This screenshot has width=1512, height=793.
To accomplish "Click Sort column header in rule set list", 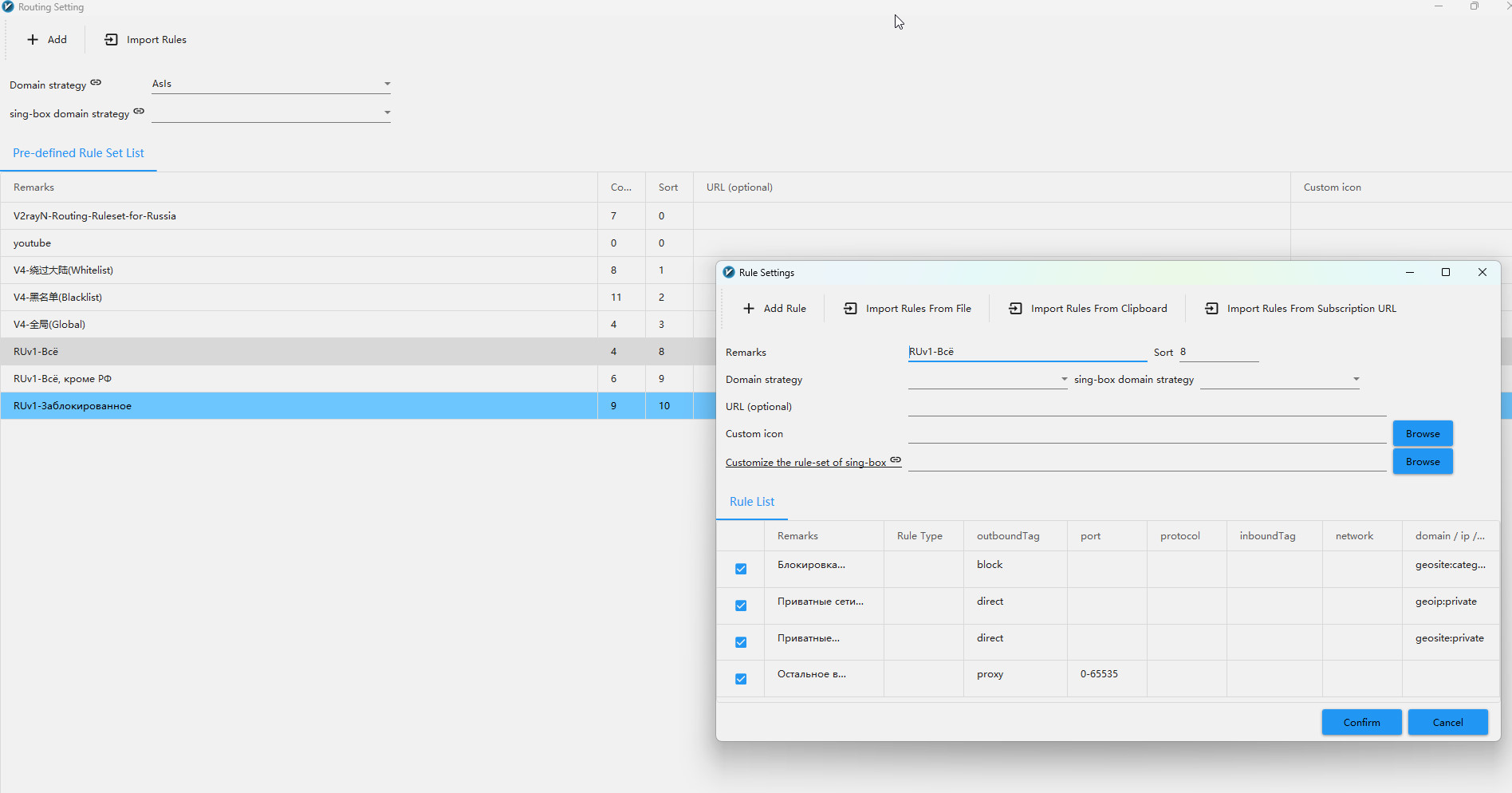I will tap(669, 187).
